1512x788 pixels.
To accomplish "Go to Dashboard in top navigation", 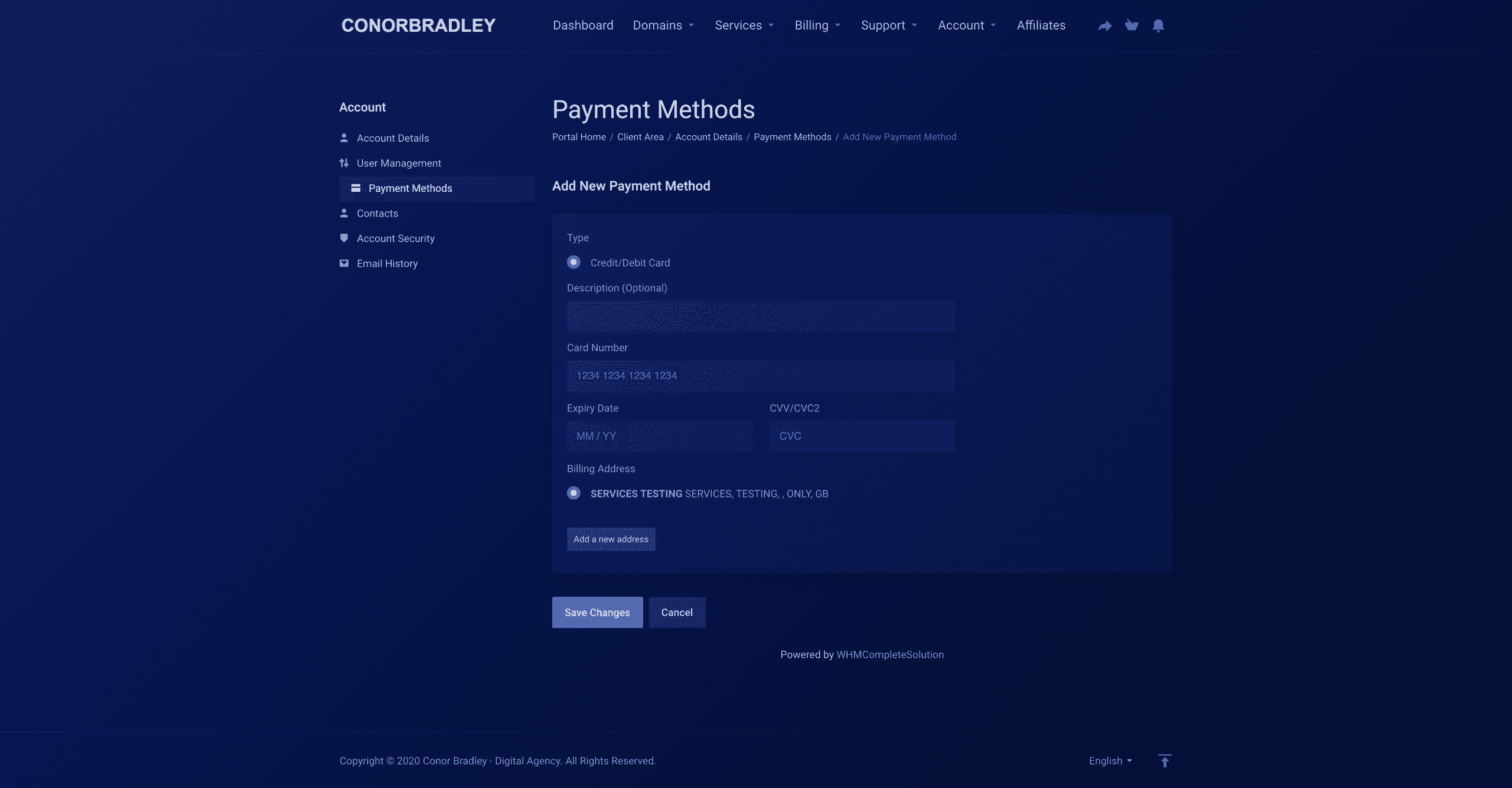I will point(583,25).
